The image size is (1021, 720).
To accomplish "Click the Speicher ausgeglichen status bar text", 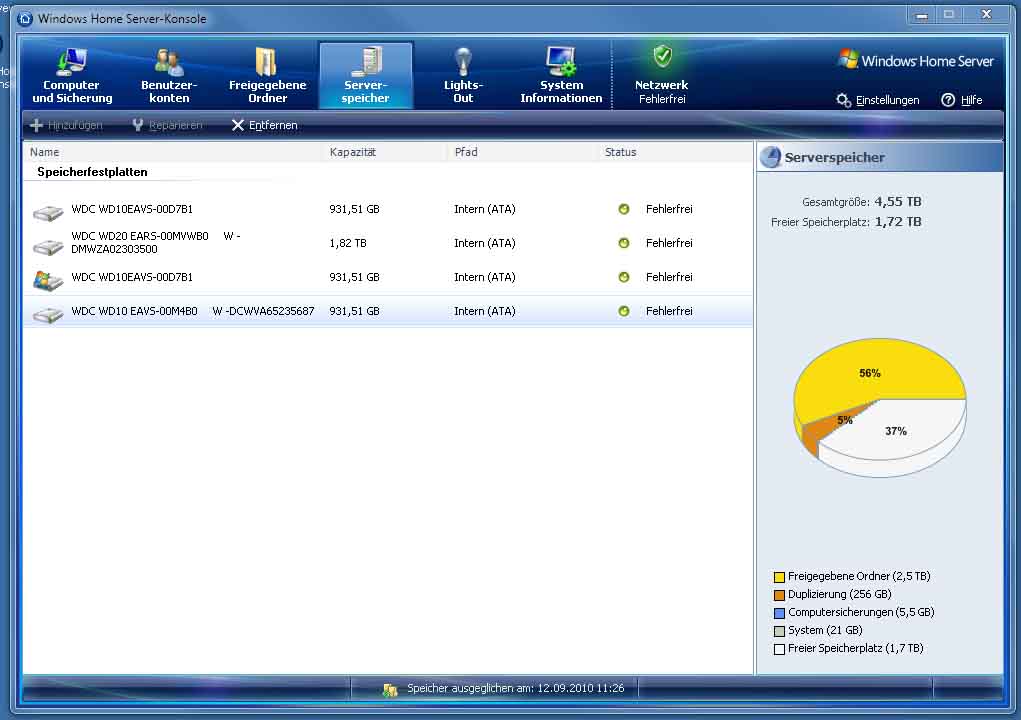I will (515, 688).
